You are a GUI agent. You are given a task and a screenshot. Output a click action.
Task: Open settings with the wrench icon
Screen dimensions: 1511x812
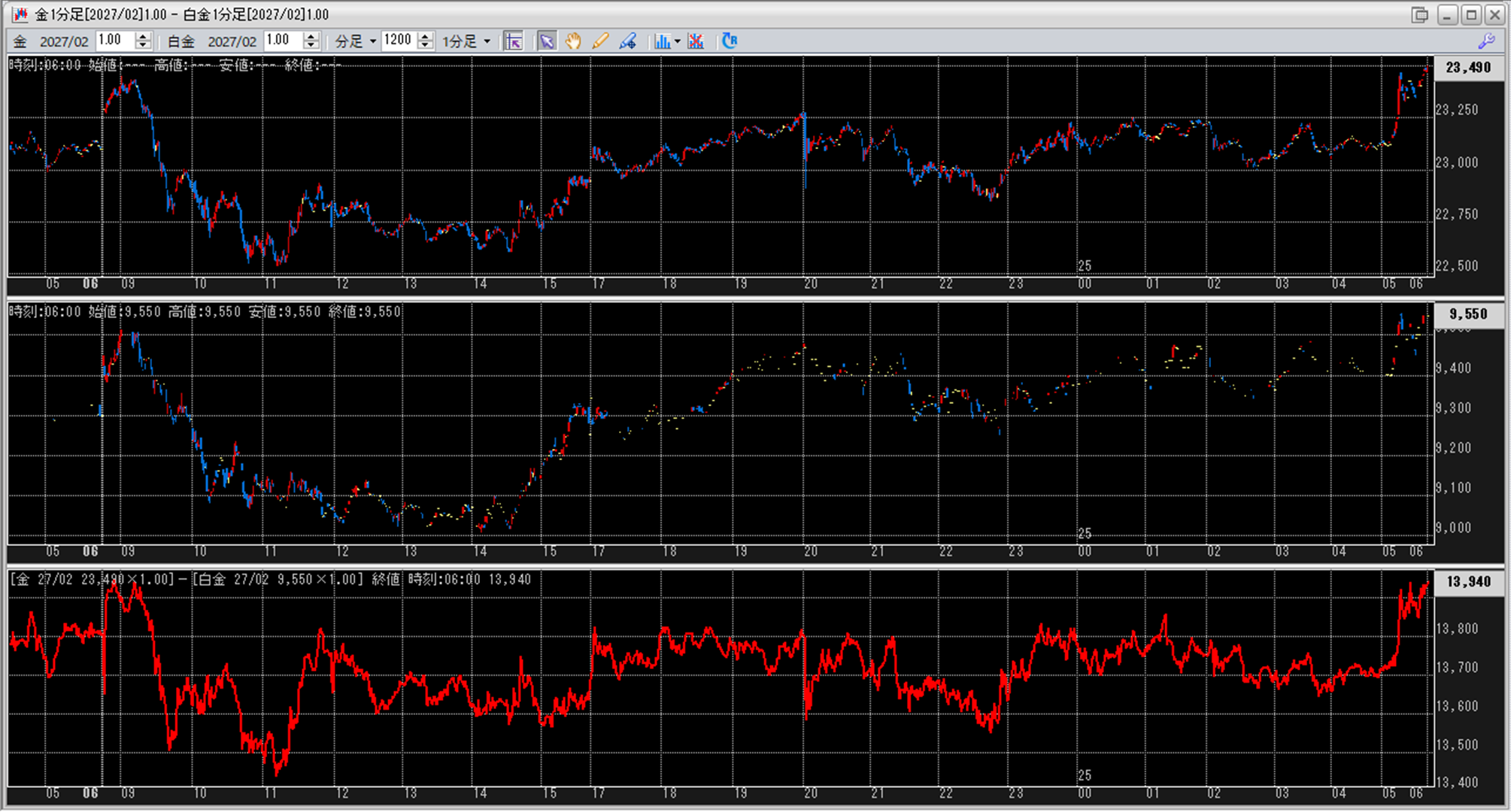click(1486, 41)
